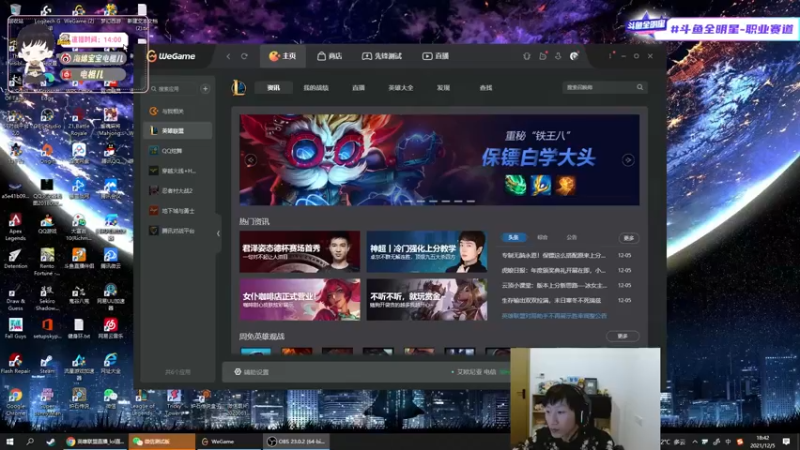
Task: Open the 云顶小课堂 news headline
Action: (554, 285)
